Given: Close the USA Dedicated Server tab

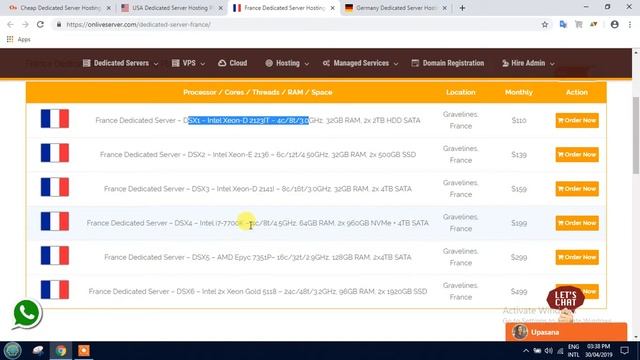Looking at the screenshot, I should click(x=220, y=8).
